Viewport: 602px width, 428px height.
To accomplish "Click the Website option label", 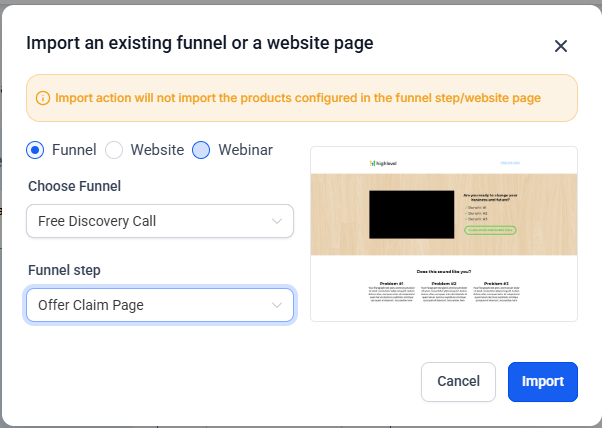I will (157, 150).
